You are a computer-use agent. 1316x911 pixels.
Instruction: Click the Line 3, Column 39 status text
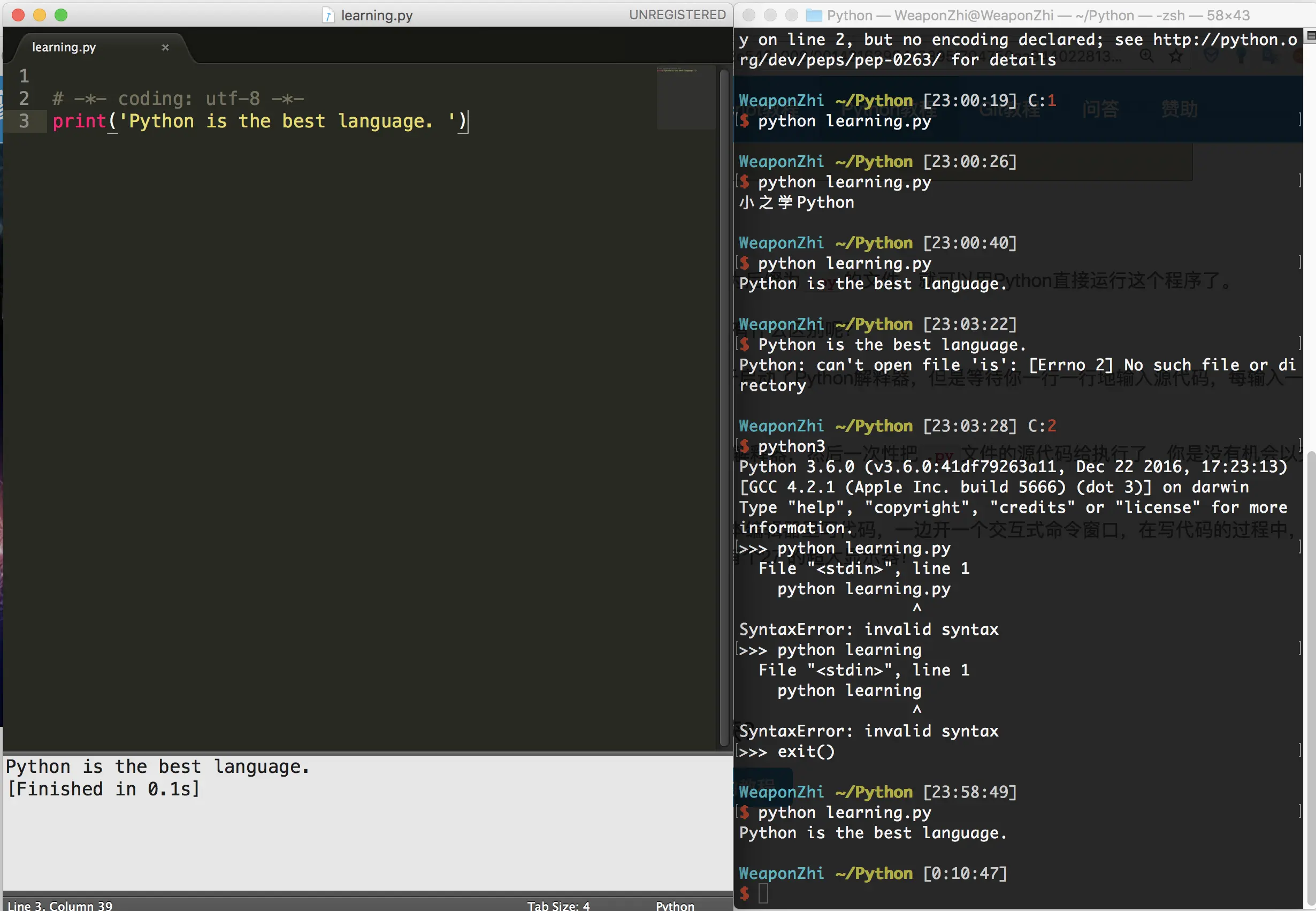pos(60,905)
